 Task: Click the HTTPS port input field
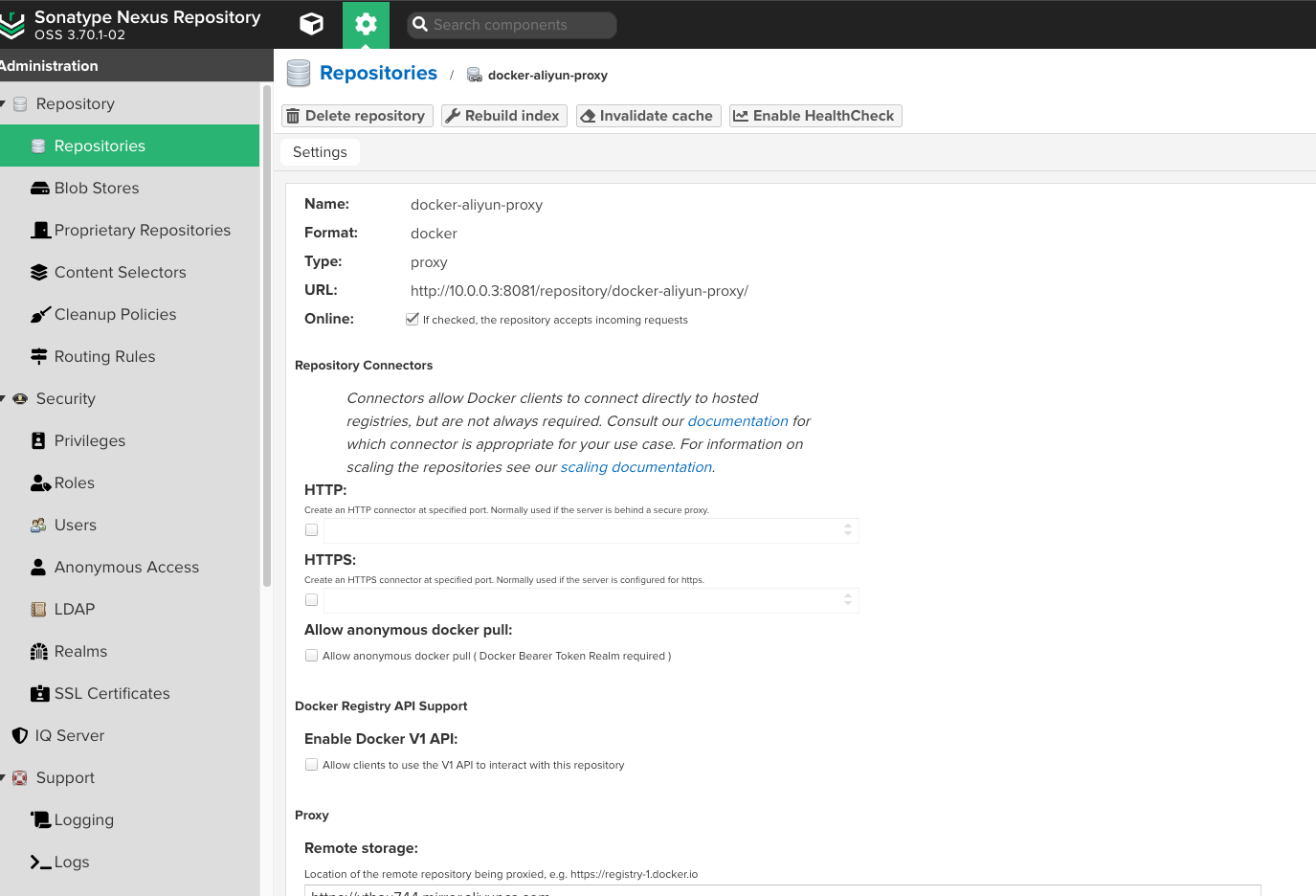[x=591, y=600]
